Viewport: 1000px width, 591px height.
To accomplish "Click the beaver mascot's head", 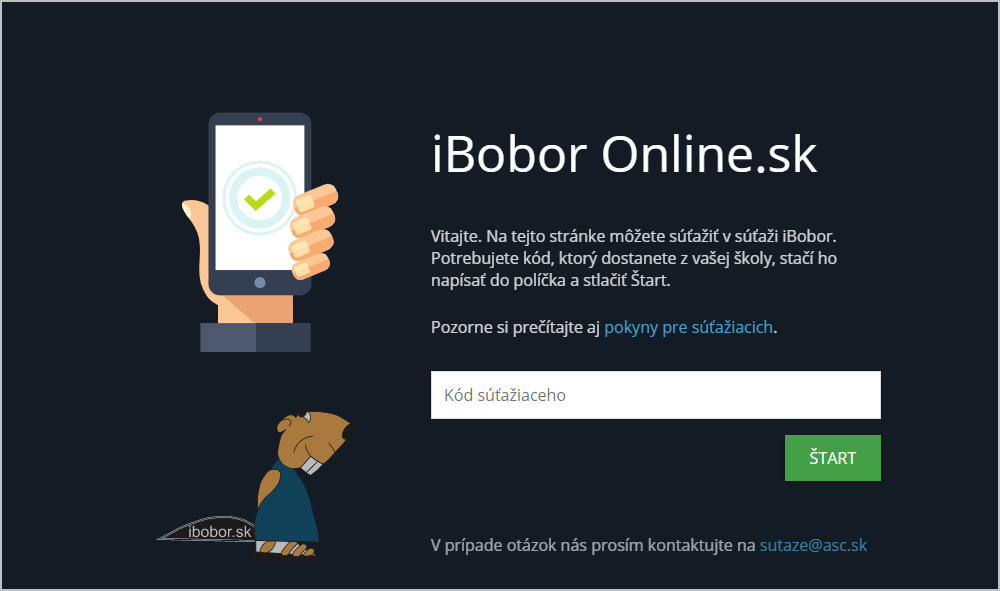I will coord(314,440).
